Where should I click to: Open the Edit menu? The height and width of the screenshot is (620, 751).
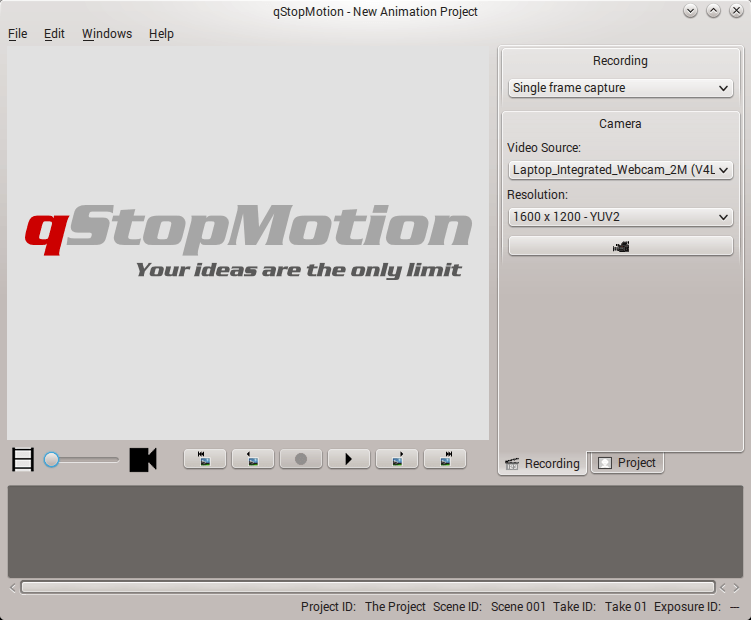pyautogui.click(x=54, y=34)
